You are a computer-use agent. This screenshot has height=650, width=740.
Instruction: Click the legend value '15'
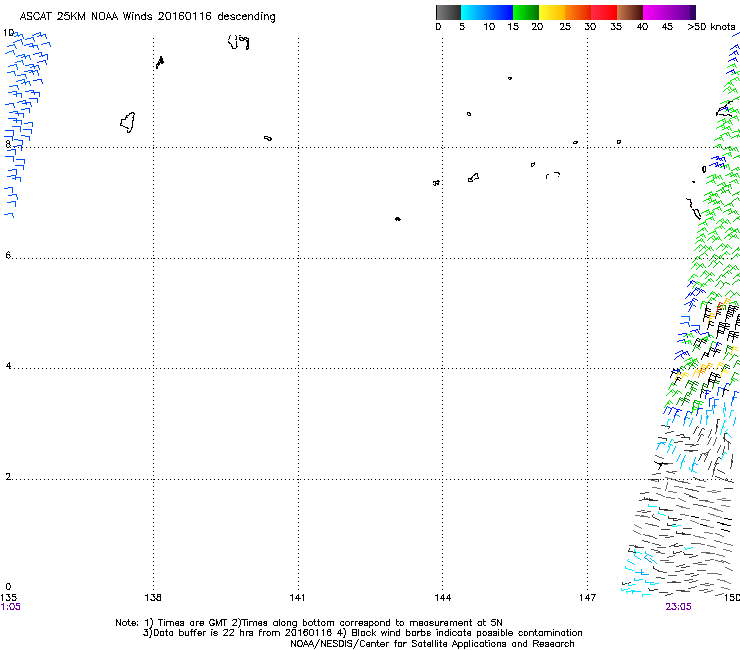[x=513, y=27]
